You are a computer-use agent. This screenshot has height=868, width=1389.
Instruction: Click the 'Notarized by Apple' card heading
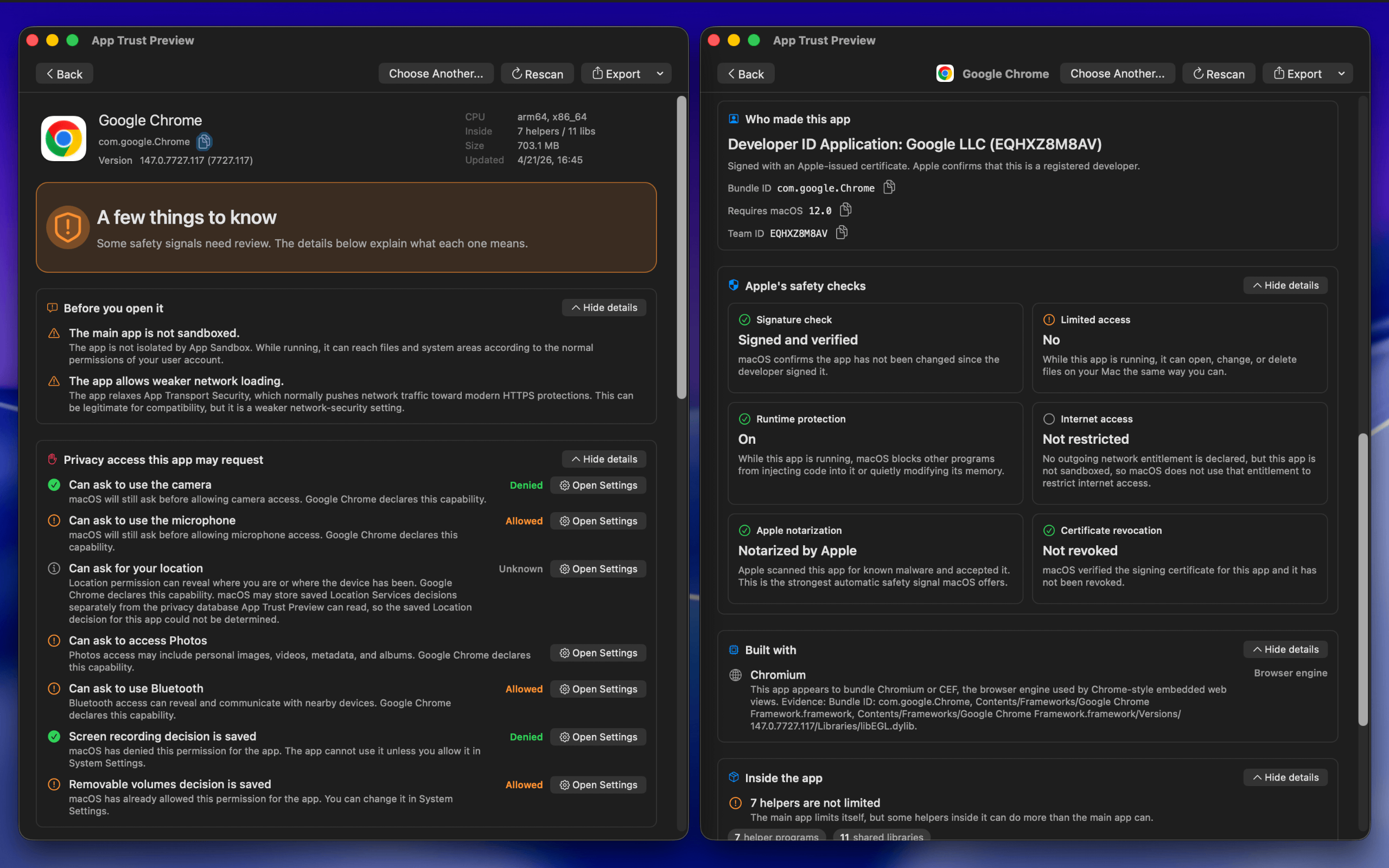797,550
